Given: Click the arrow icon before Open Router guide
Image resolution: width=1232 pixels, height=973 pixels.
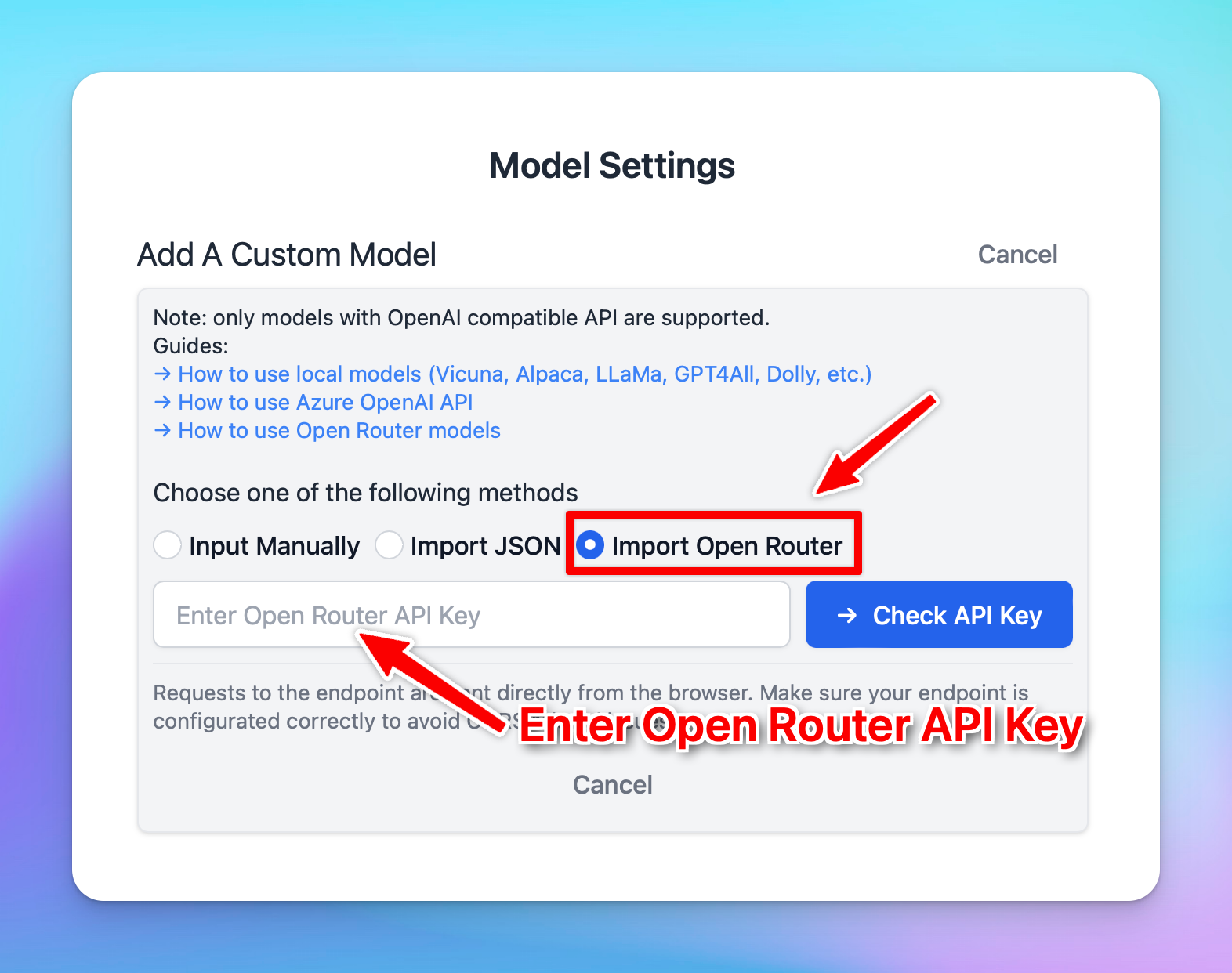Looking at the screenshot, I should click(162, 431).
